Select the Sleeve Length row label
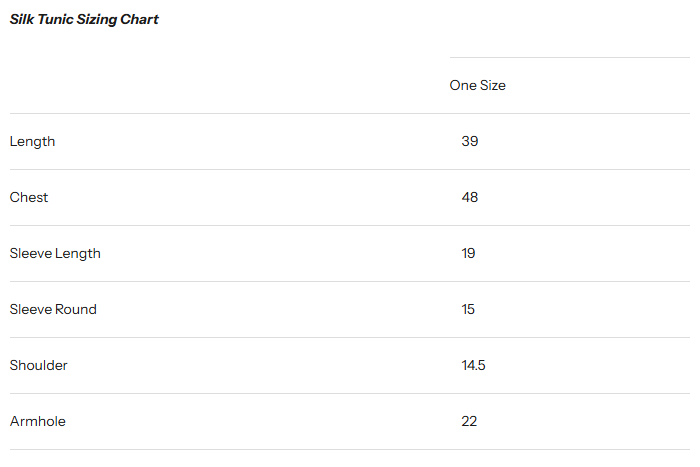 click(x=55, y=254)
